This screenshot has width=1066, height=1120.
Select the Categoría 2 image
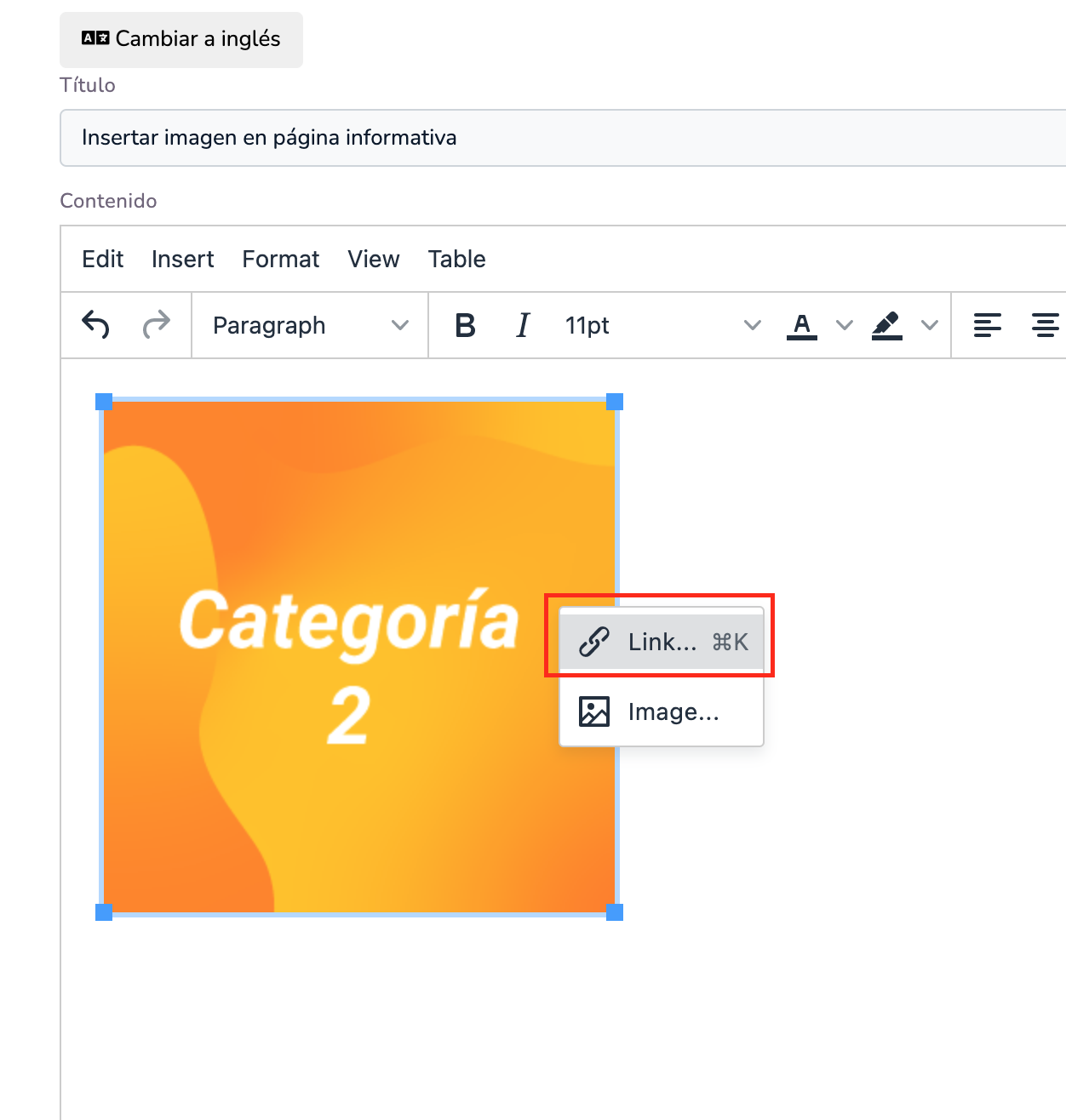coord(359,657)
